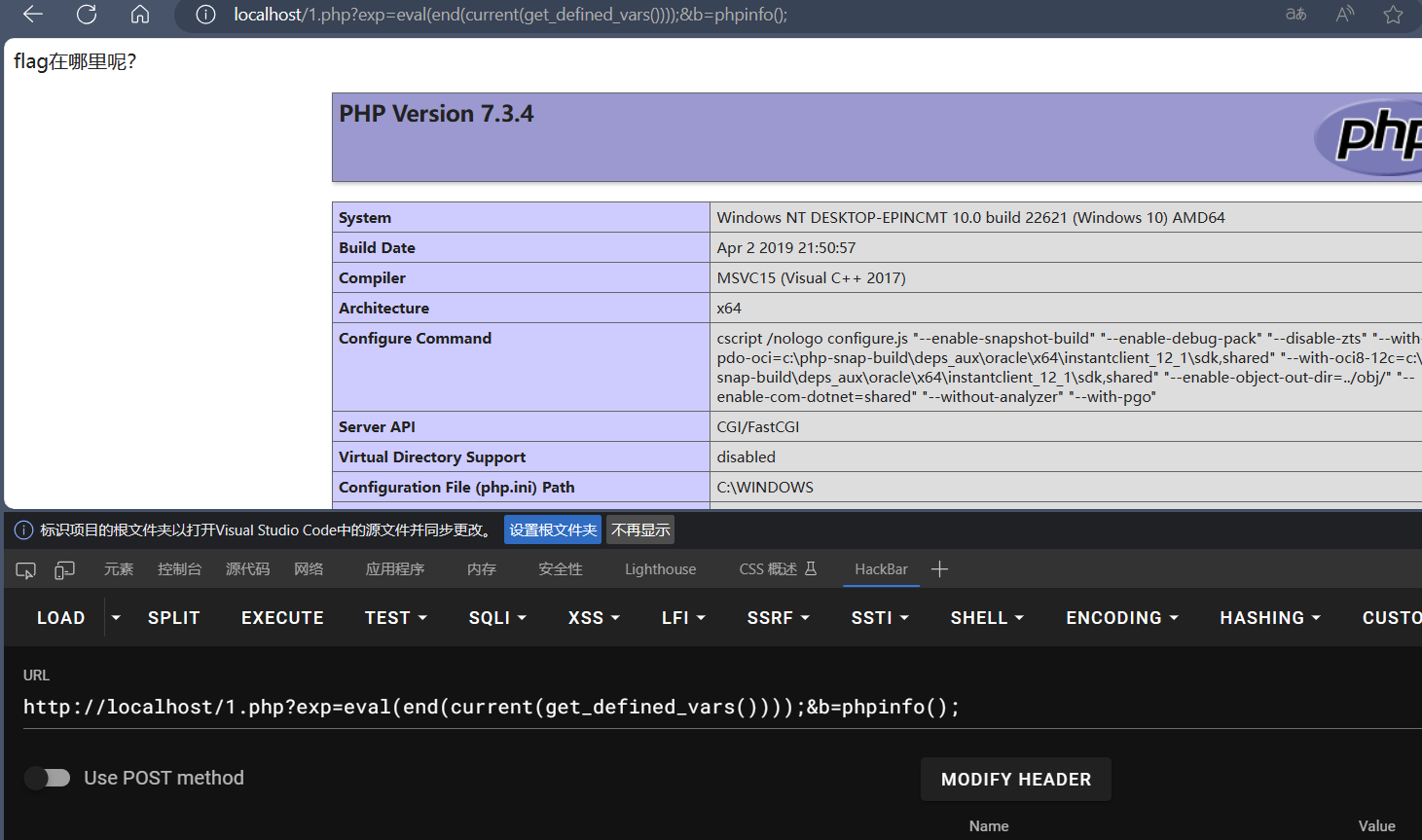
Task: Expand the LOAD dropdown arrow
Action: (x=116, y=617)
